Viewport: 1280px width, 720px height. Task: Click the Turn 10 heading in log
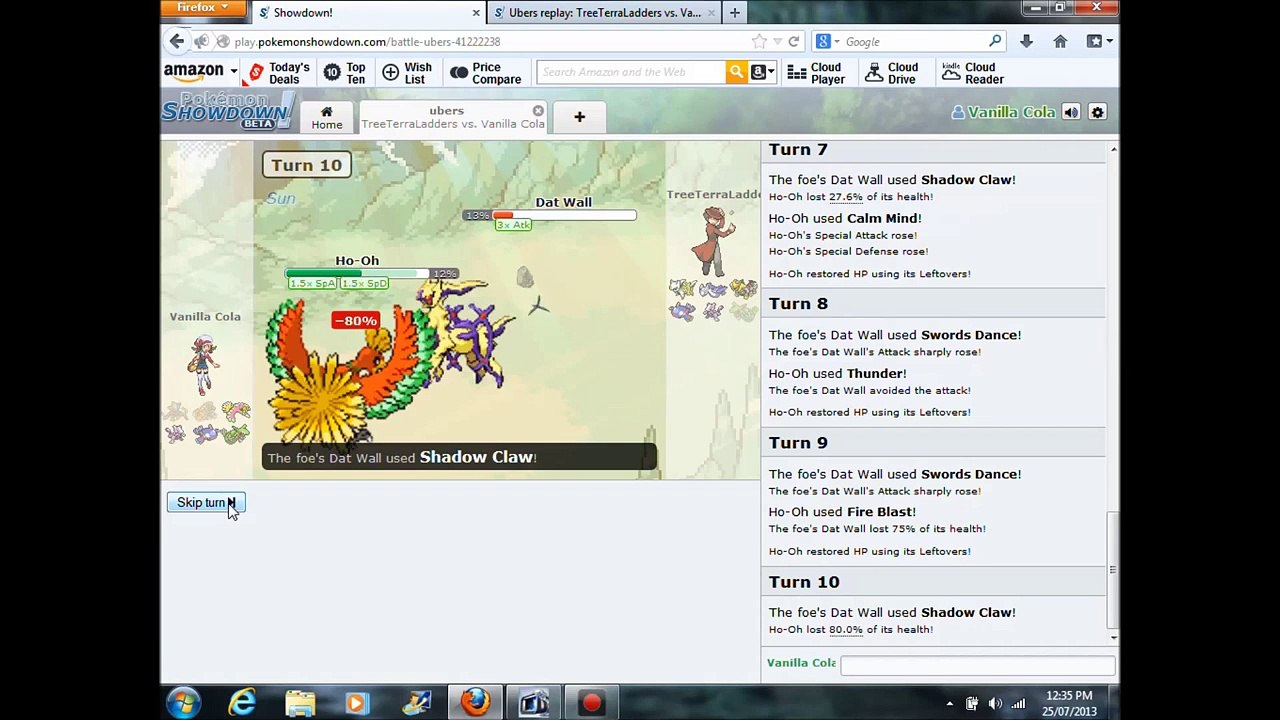coord(804,582)
